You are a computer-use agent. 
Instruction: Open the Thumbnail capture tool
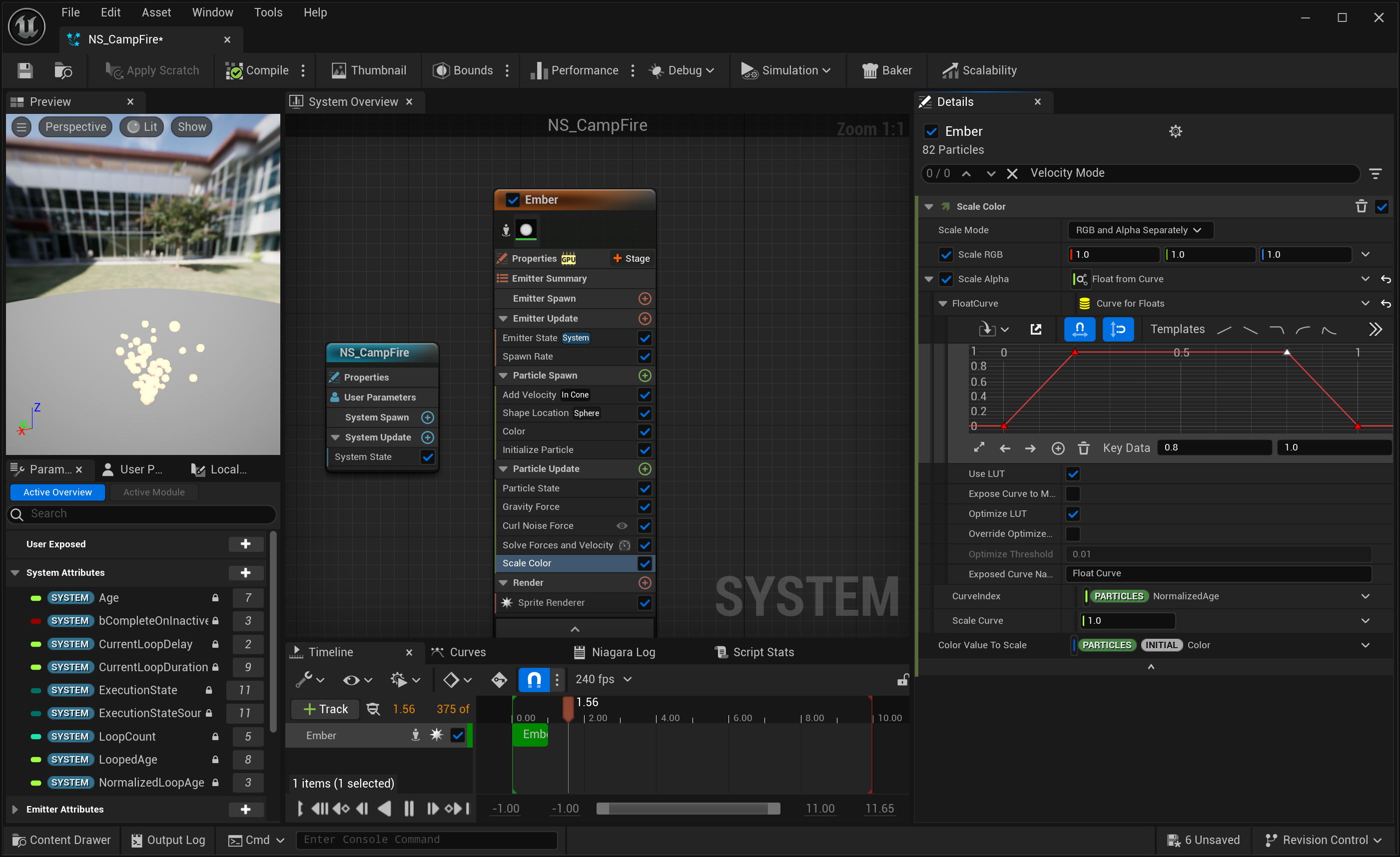[369, 70]
